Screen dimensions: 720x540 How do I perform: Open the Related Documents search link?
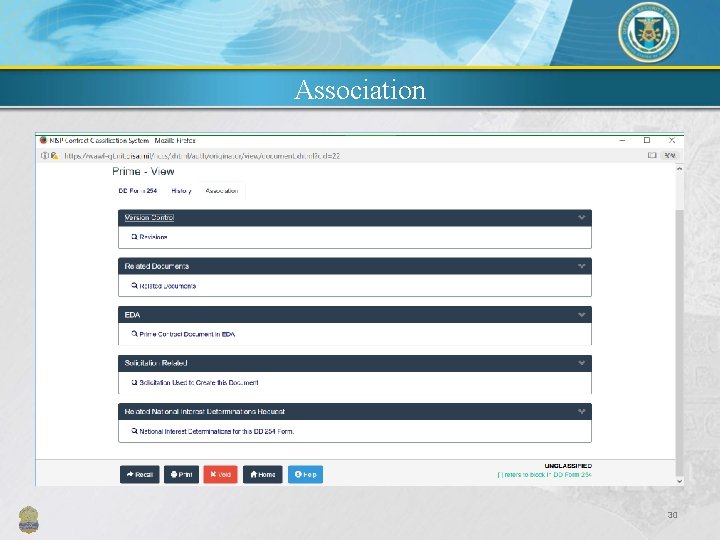point(168,286)
